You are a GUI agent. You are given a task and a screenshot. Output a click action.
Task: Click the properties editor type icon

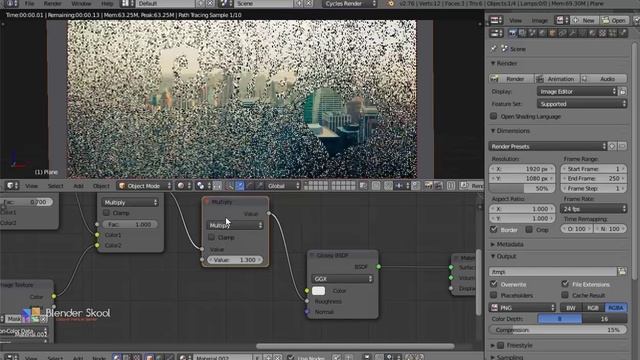496,33
